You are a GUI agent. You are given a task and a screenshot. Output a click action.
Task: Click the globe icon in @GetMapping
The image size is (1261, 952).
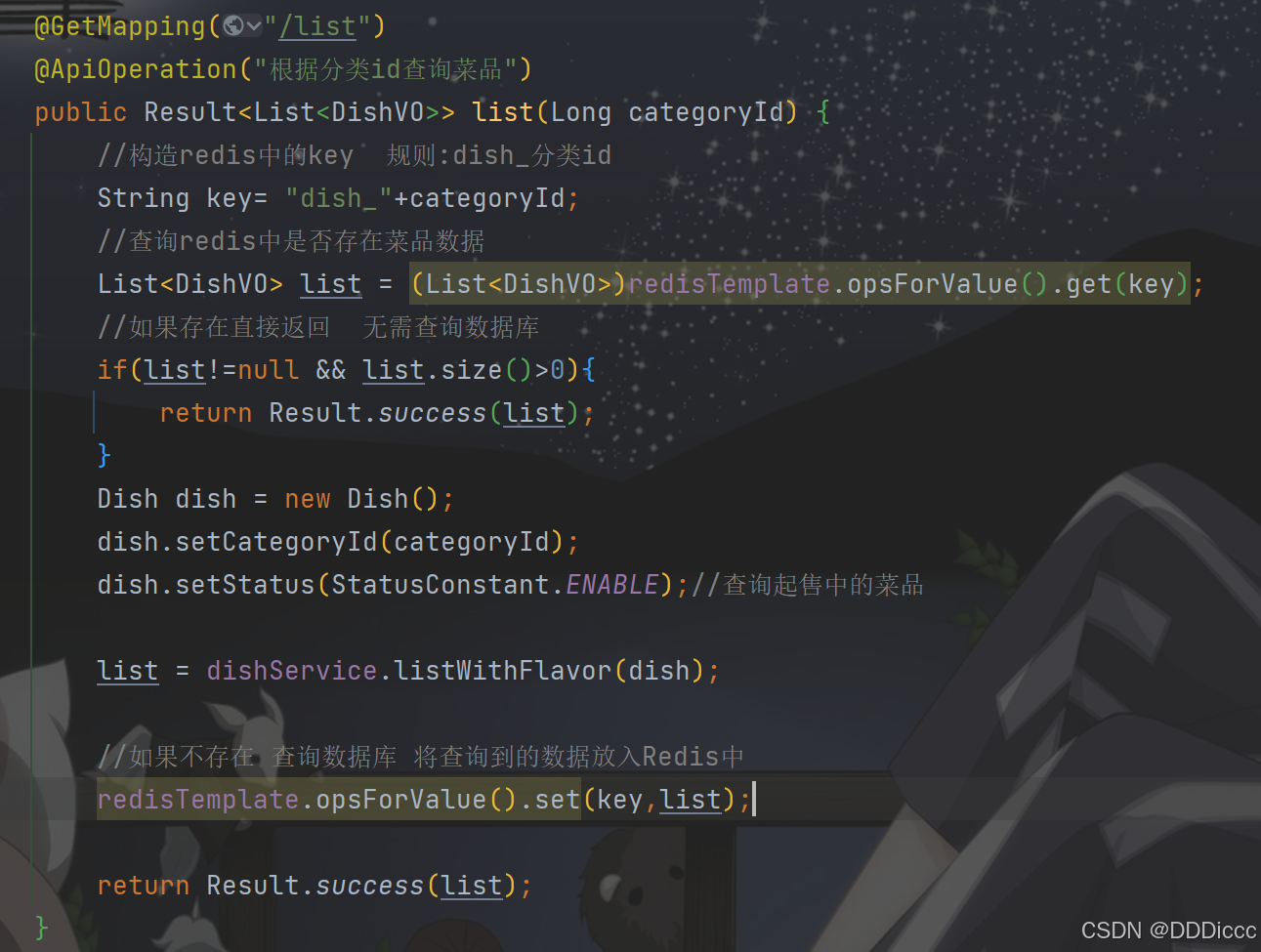pyautogui.click(x=232, y=26)
